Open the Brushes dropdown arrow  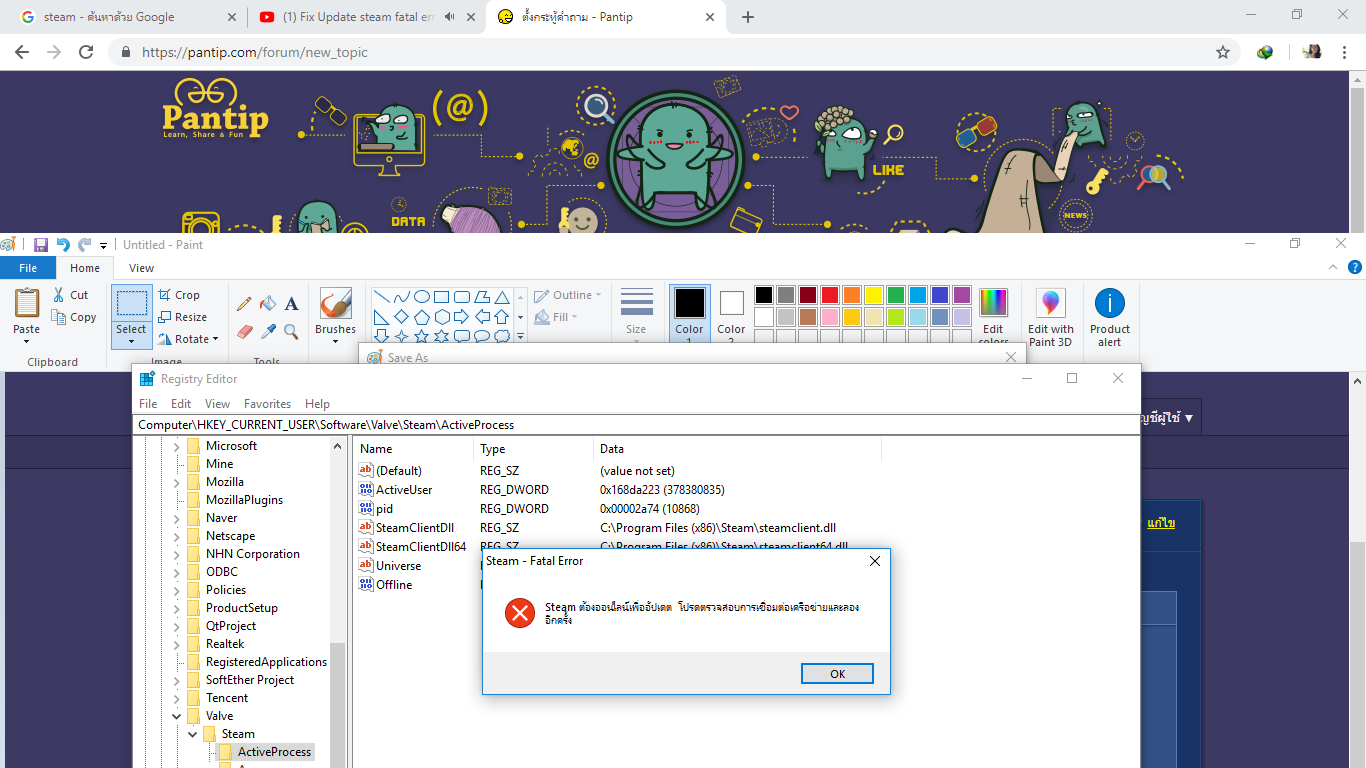(335, 341)
